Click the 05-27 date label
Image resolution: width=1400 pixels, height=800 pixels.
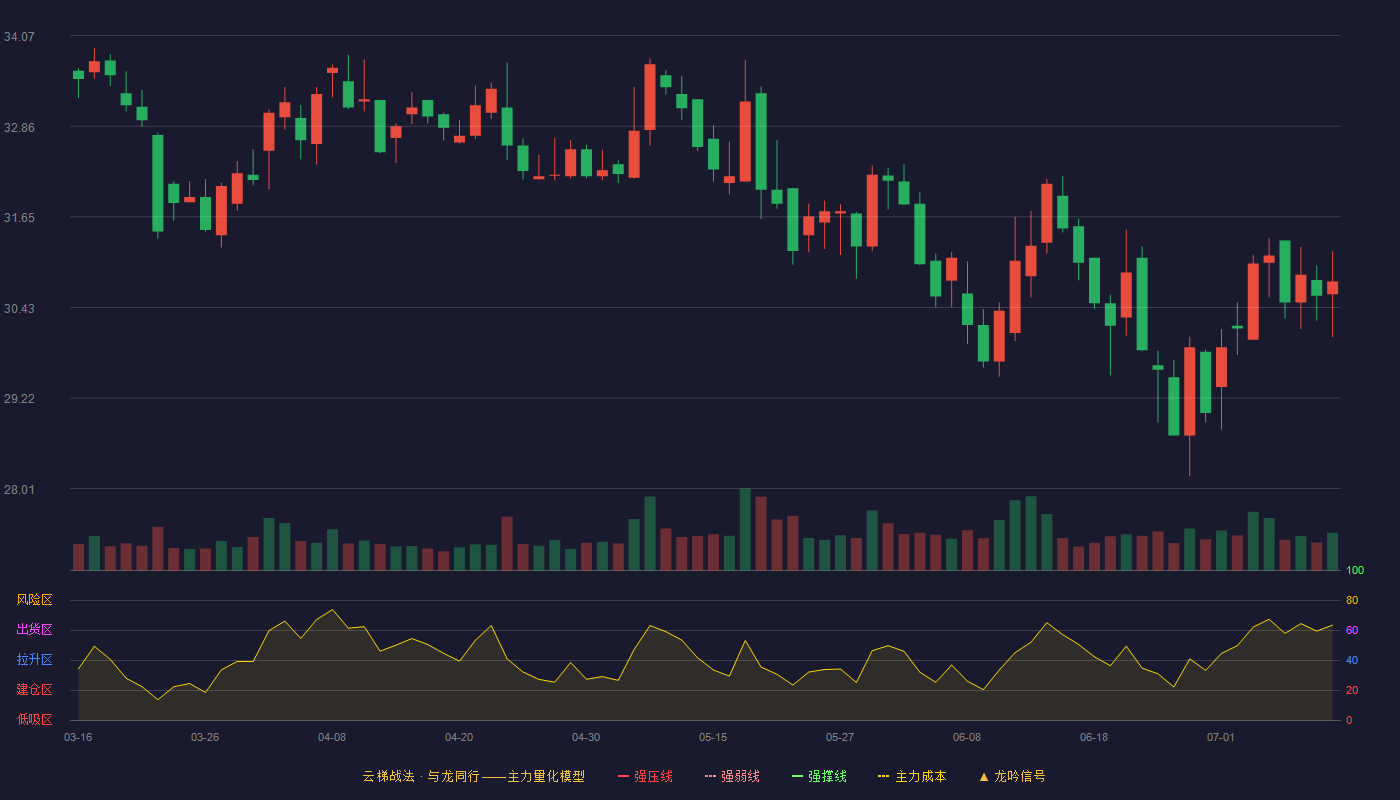click(840, 737)
